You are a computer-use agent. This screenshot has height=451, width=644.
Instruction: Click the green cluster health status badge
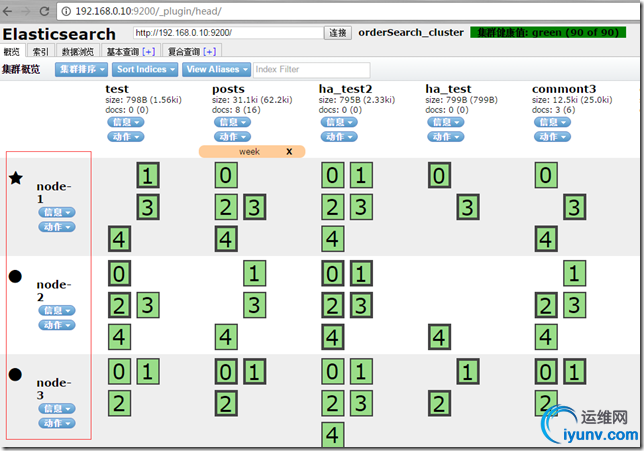548,32
